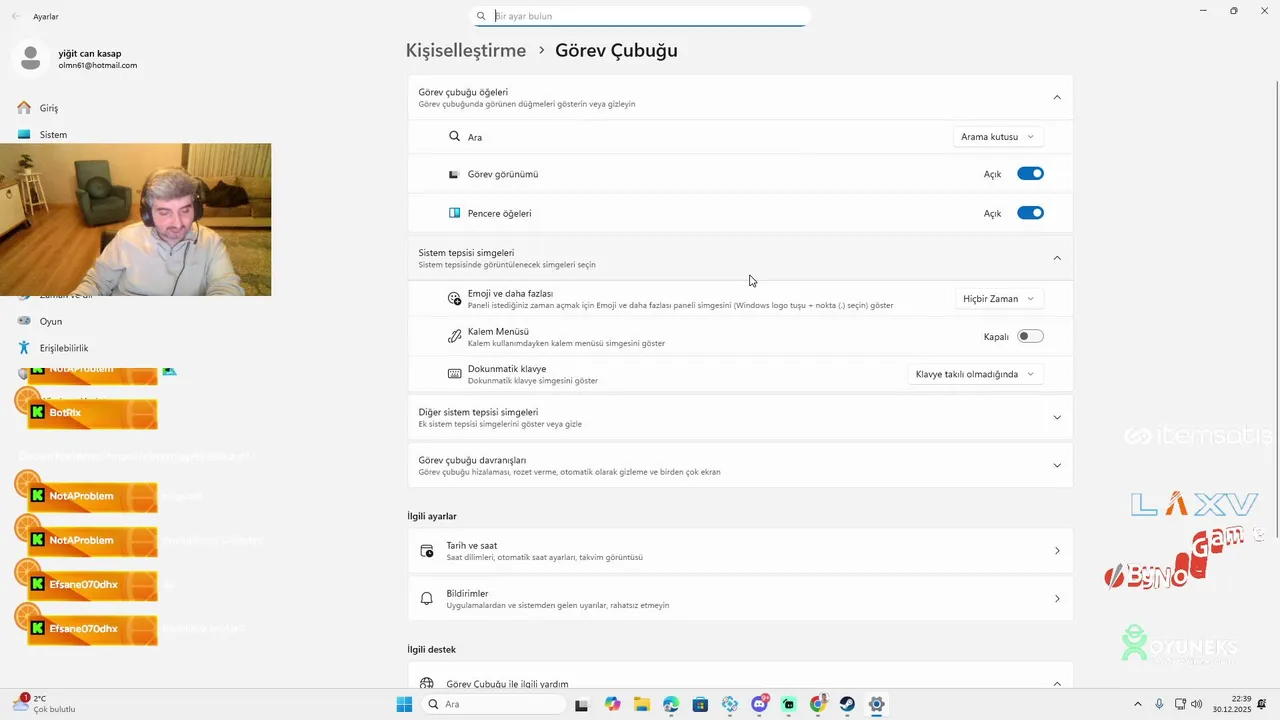Image resolution: width=1280 pixels, height=720 pixels.
Task: Collapse the Görev çubuğu öğeleri section
Action: pos(1057,97)
